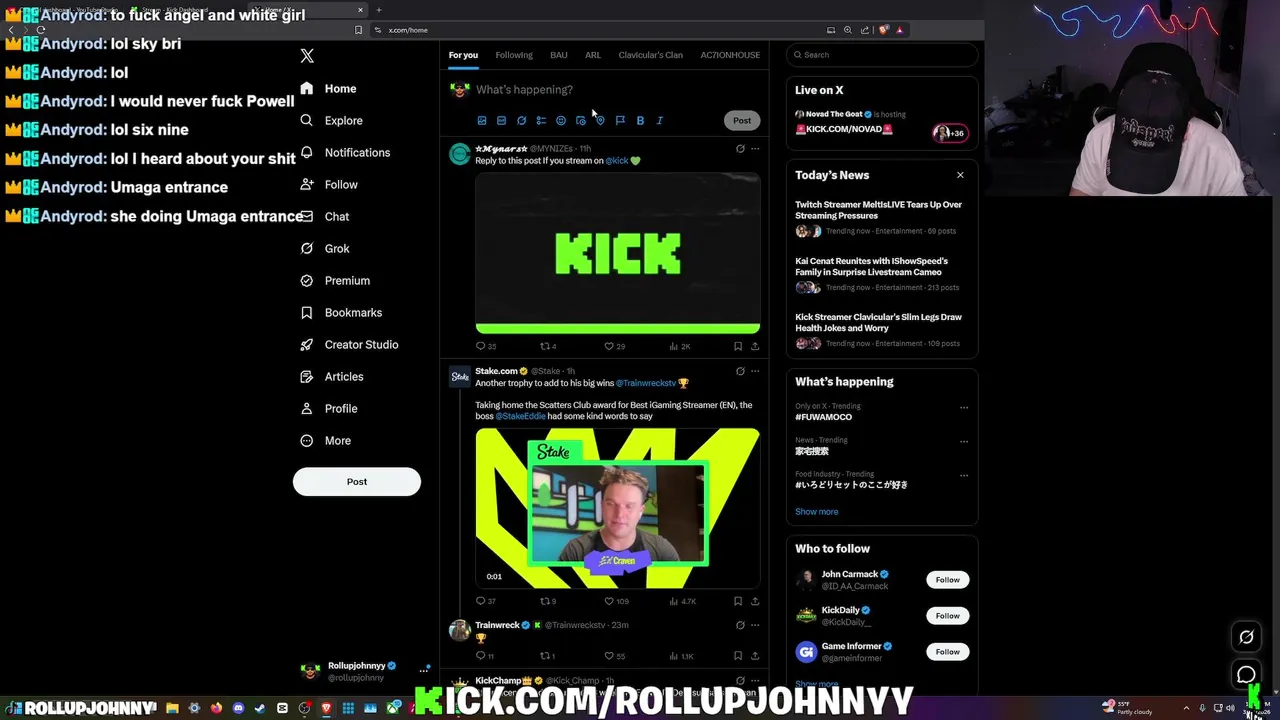Open Grok from the sidebar
The width and height of the screenshot is (1280, 720).
tap(324, 248)
